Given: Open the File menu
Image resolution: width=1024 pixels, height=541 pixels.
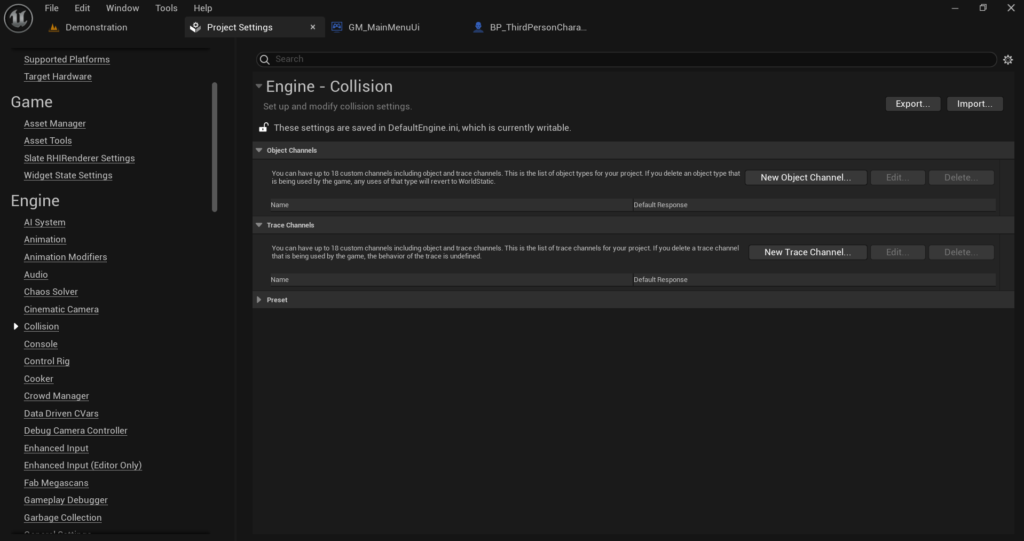Looking at the screenshot, I should coord(52,8).
